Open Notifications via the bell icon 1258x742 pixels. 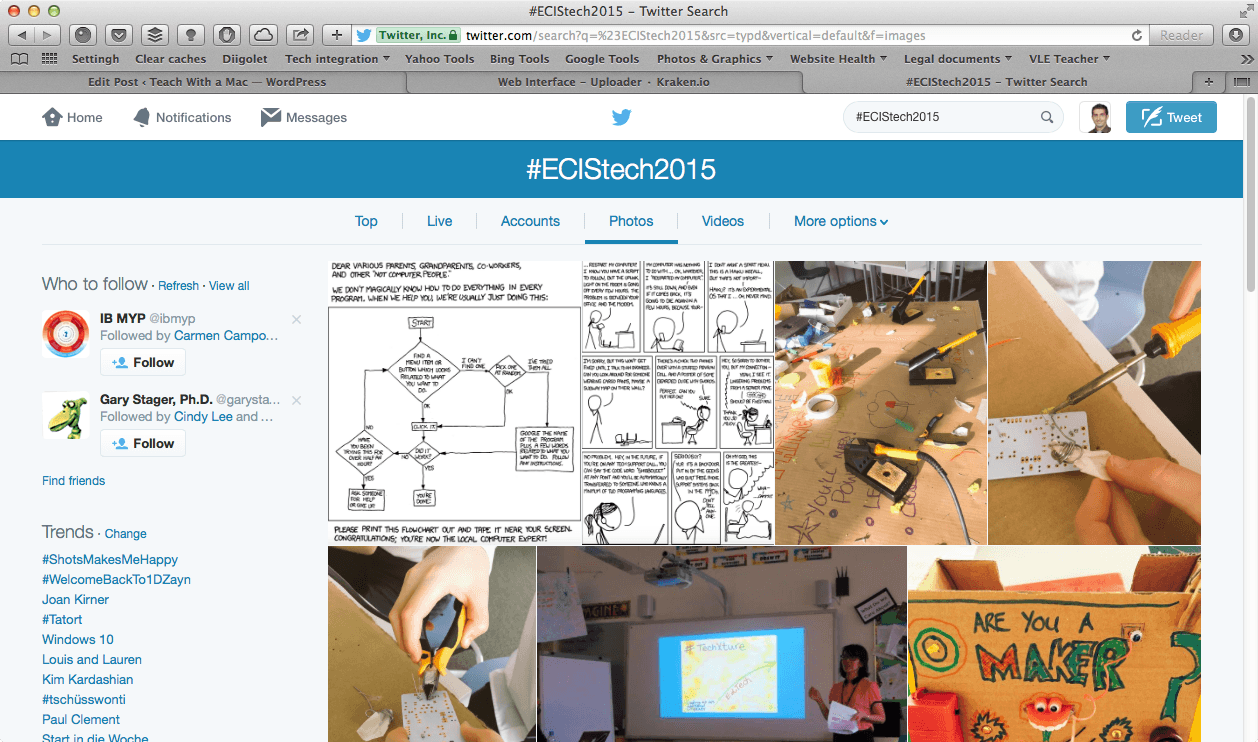tap(142, 117)
